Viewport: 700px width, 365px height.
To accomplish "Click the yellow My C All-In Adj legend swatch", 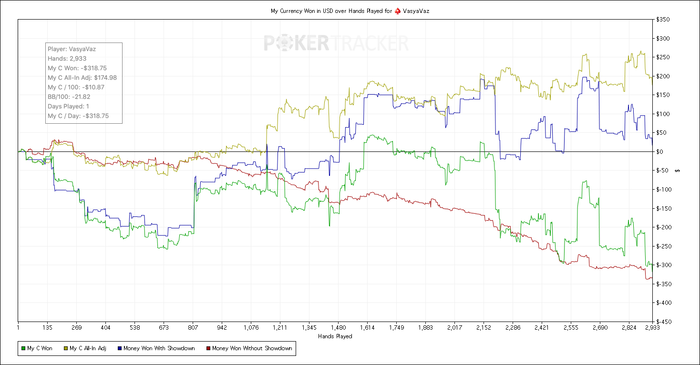I will [x=66, y=348].
